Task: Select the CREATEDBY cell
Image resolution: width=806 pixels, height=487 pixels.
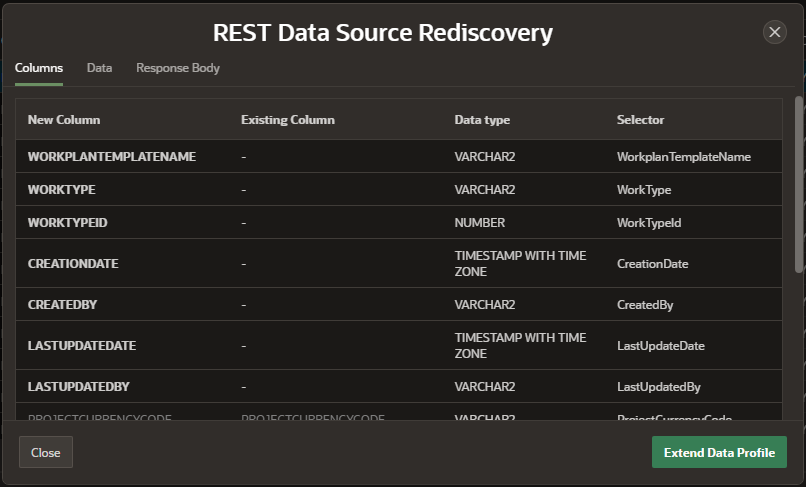Action: 62,304
